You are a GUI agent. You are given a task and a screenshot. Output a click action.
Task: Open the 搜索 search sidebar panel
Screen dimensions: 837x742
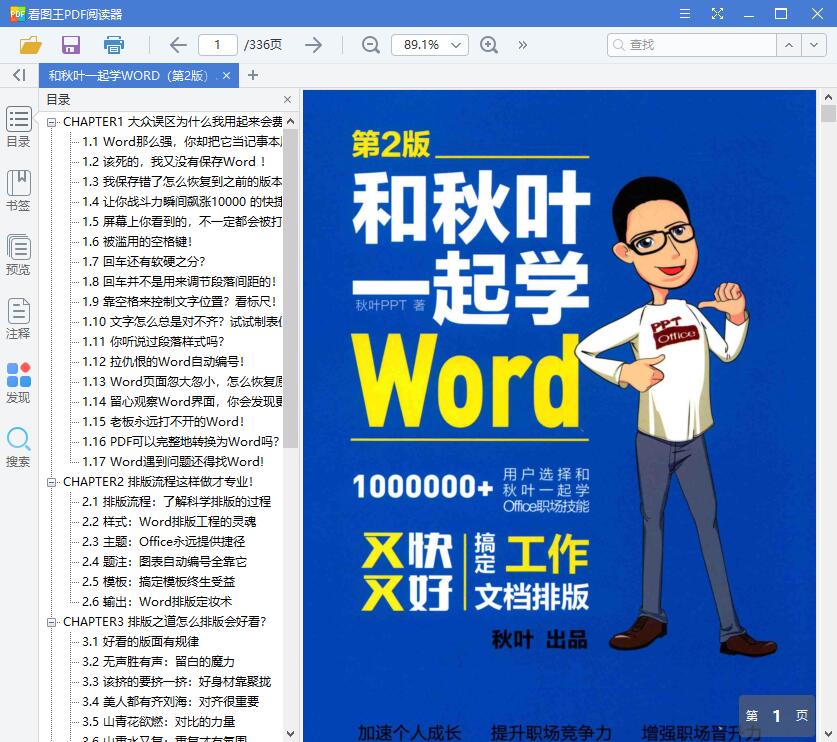click(x=19, y=447)
